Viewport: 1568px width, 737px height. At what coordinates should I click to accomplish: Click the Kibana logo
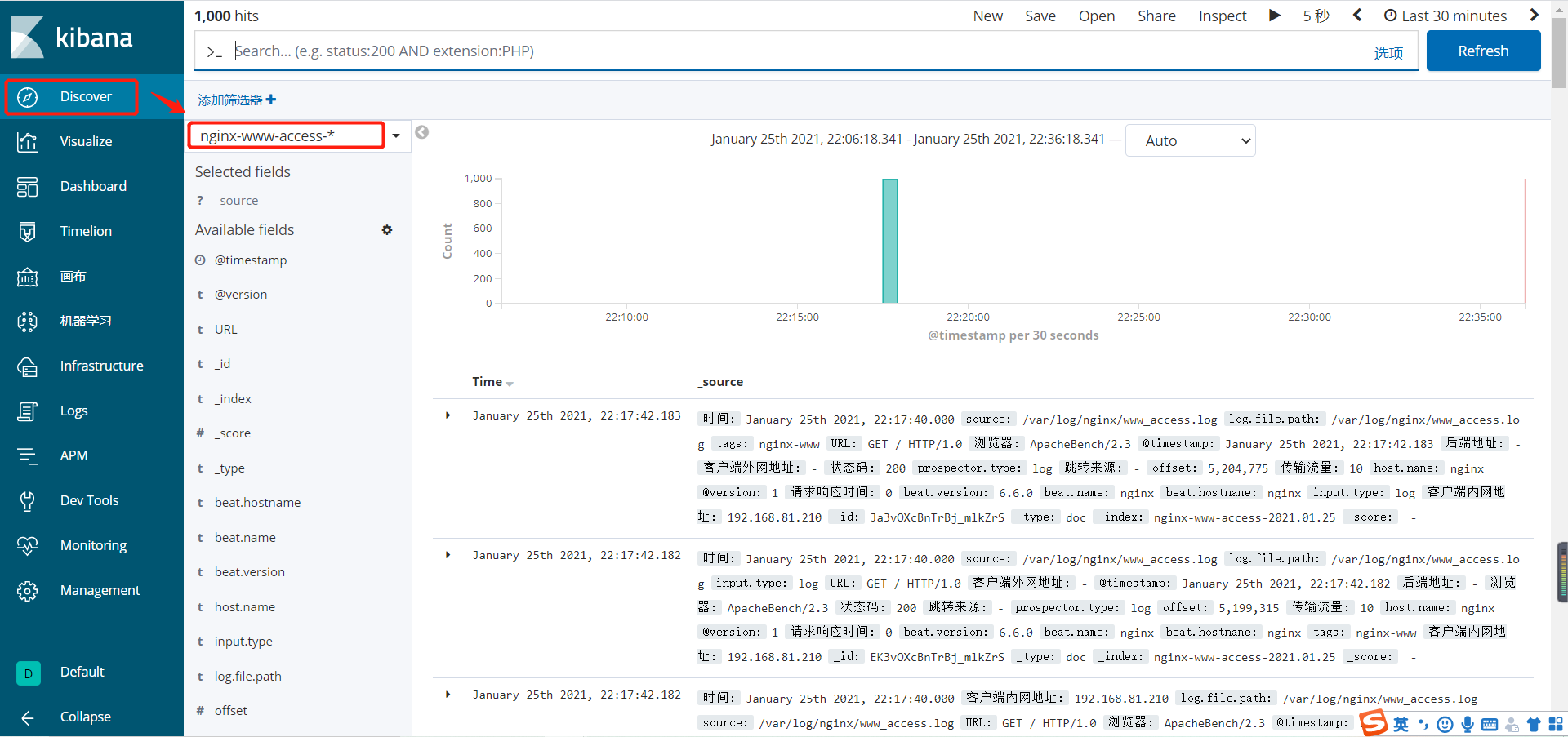pos(71,37)
